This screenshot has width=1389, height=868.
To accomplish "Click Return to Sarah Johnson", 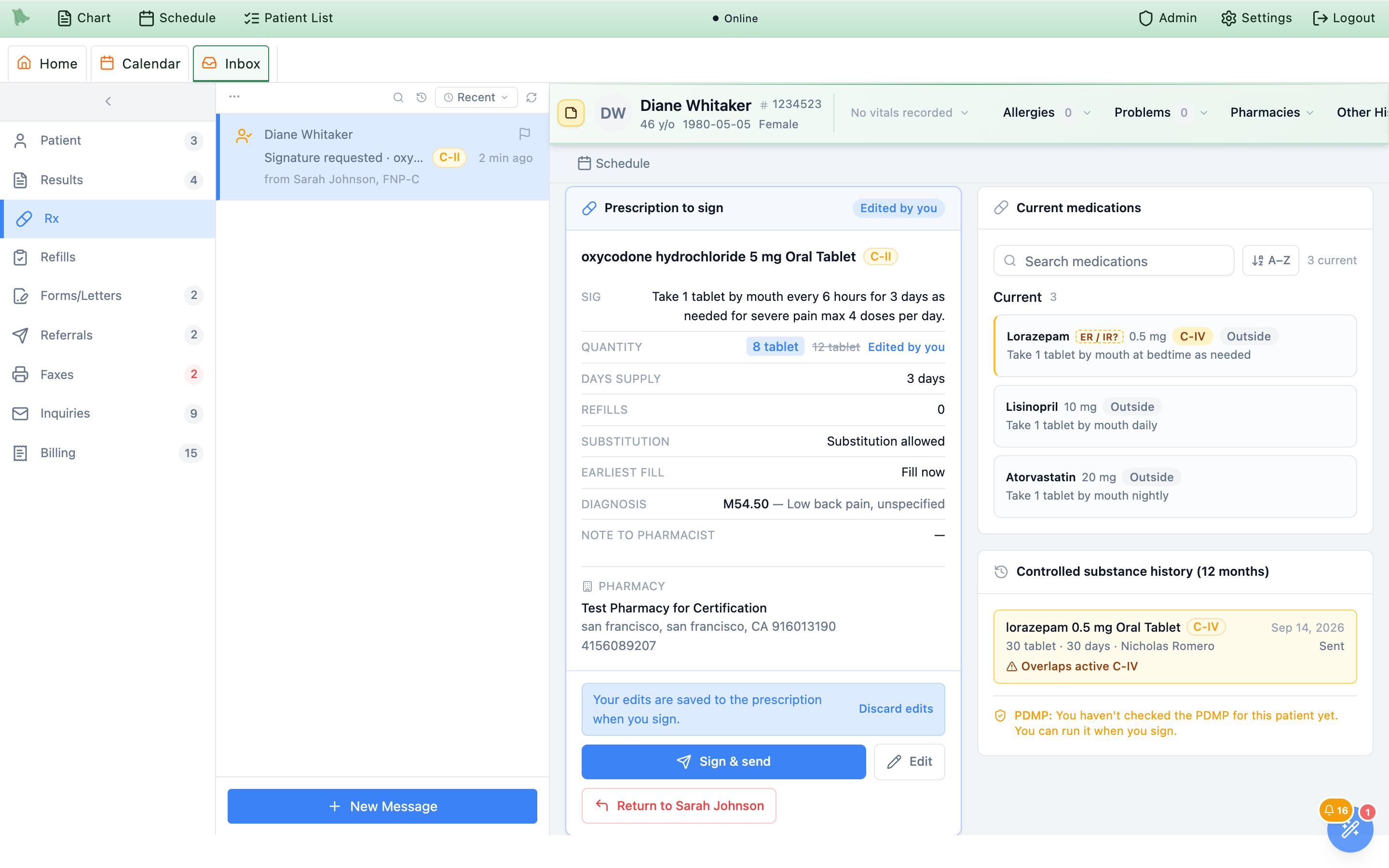I will 679,805.
